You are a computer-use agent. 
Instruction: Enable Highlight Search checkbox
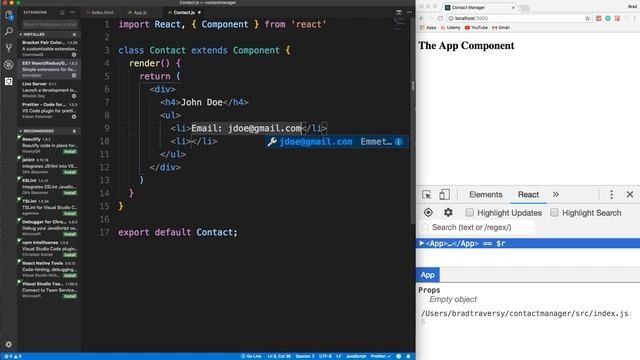554,212
